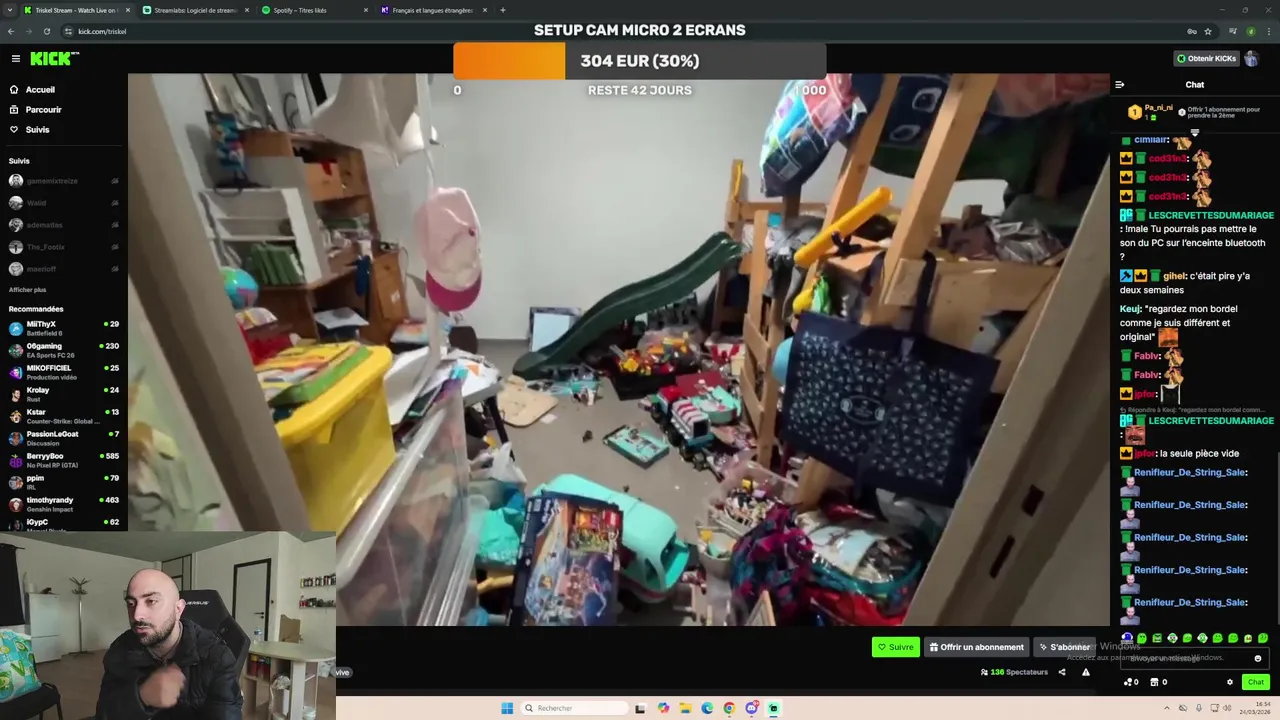
Task: Reload the page
Action: pos(46,31)
